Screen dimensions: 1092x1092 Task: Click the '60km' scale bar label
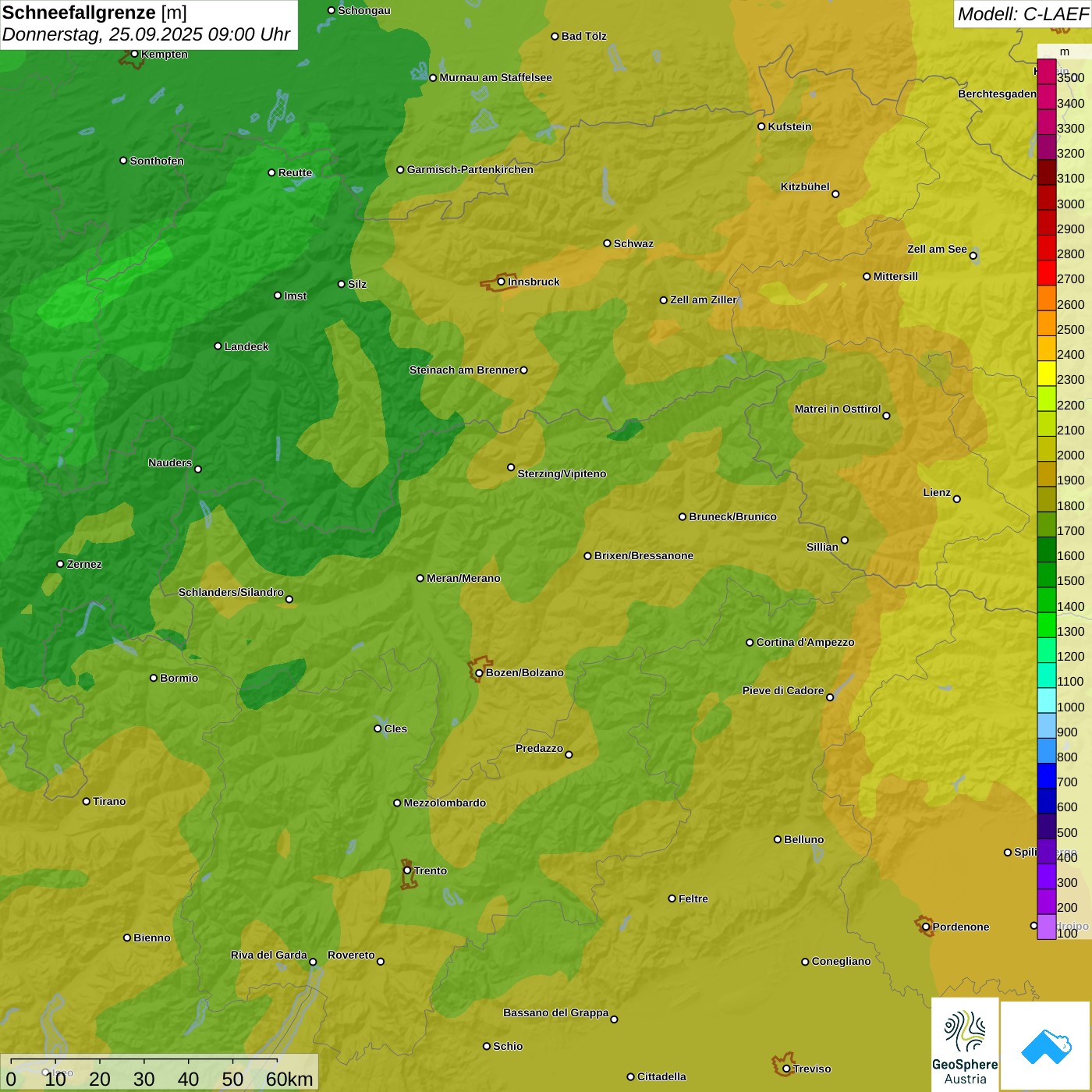[x=289, y=1079]
